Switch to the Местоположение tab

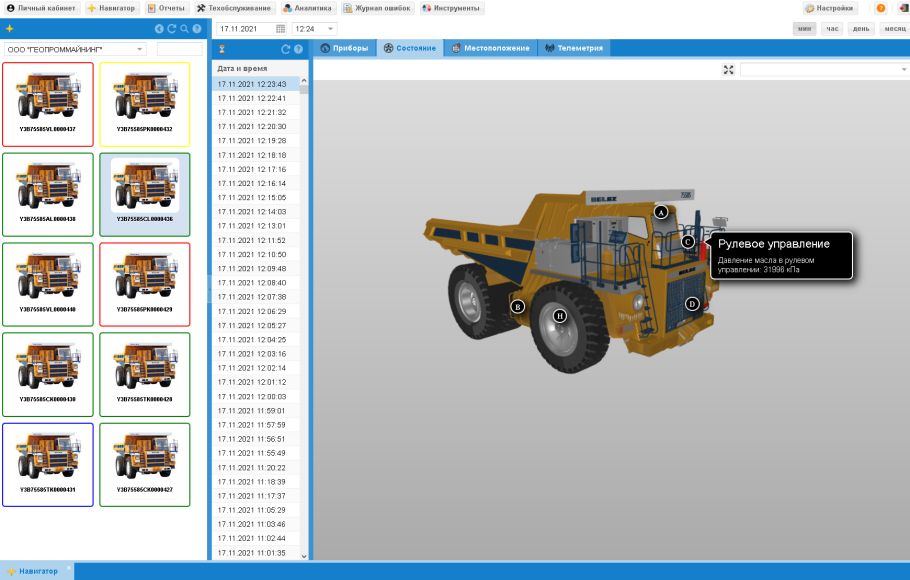[491, 48]
